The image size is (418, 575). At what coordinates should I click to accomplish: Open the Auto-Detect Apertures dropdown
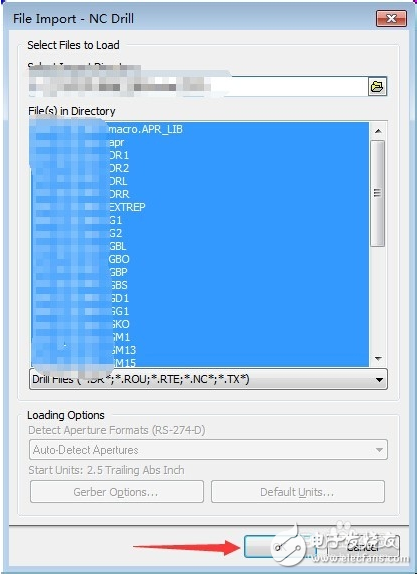(208, 450)
